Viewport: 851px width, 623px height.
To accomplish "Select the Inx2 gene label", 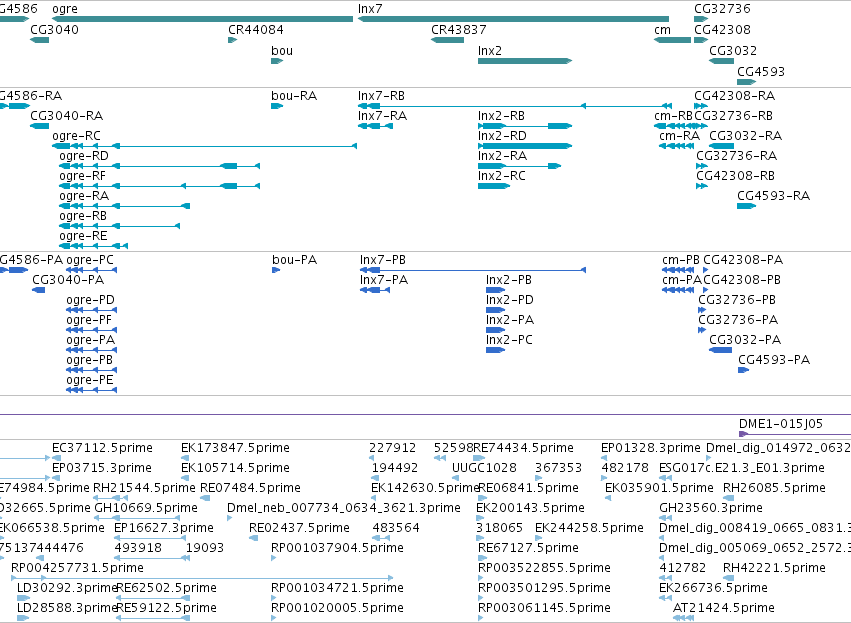I will (x=490, y=50).
